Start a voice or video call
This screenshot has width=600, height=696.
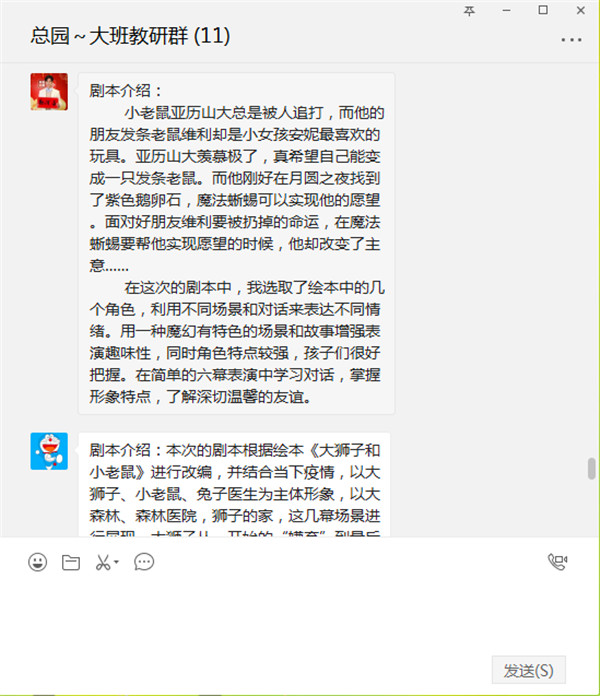pyautogui.click(x=557, y=562)
